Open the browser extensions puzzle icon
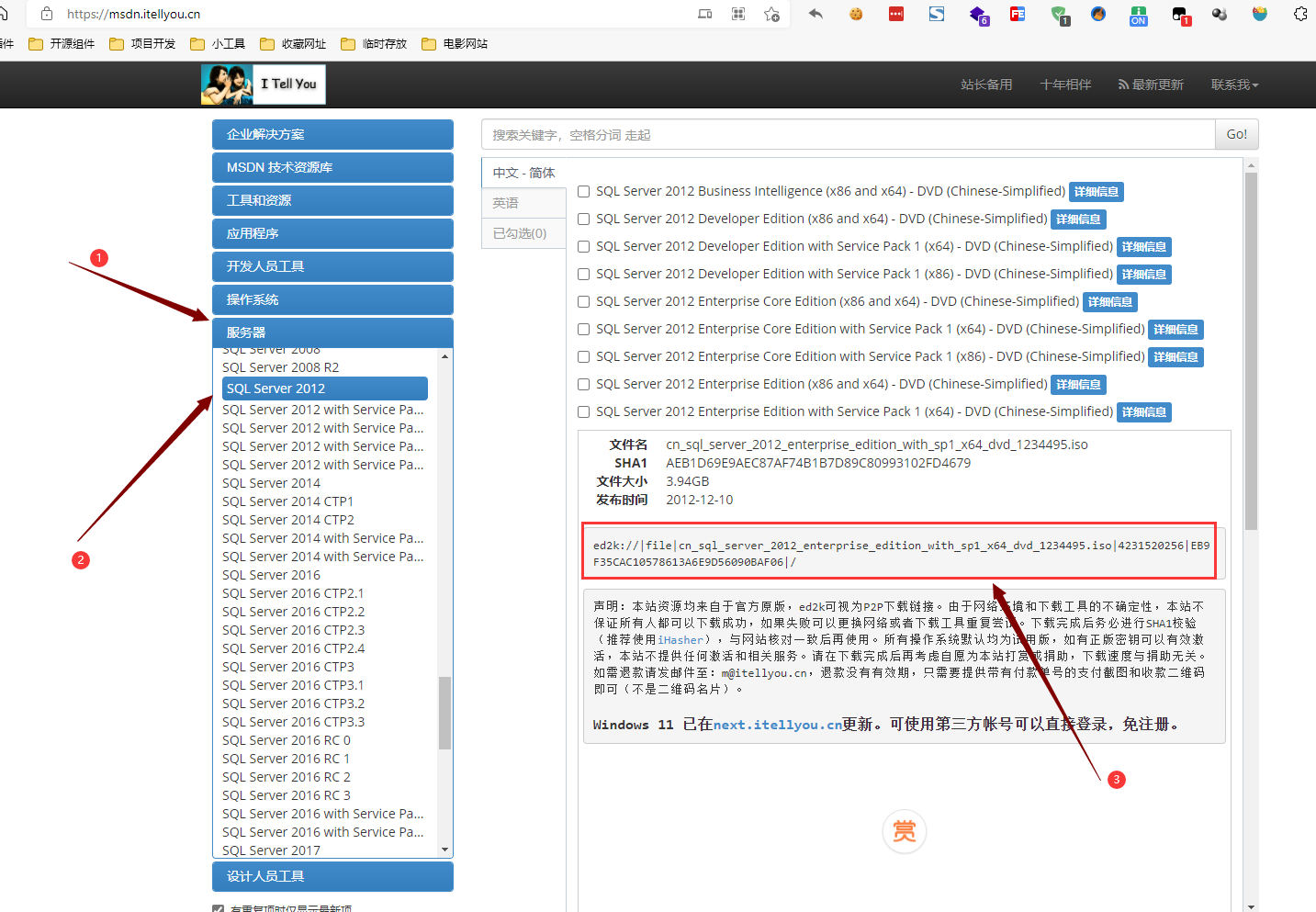 click(1300, 14)
